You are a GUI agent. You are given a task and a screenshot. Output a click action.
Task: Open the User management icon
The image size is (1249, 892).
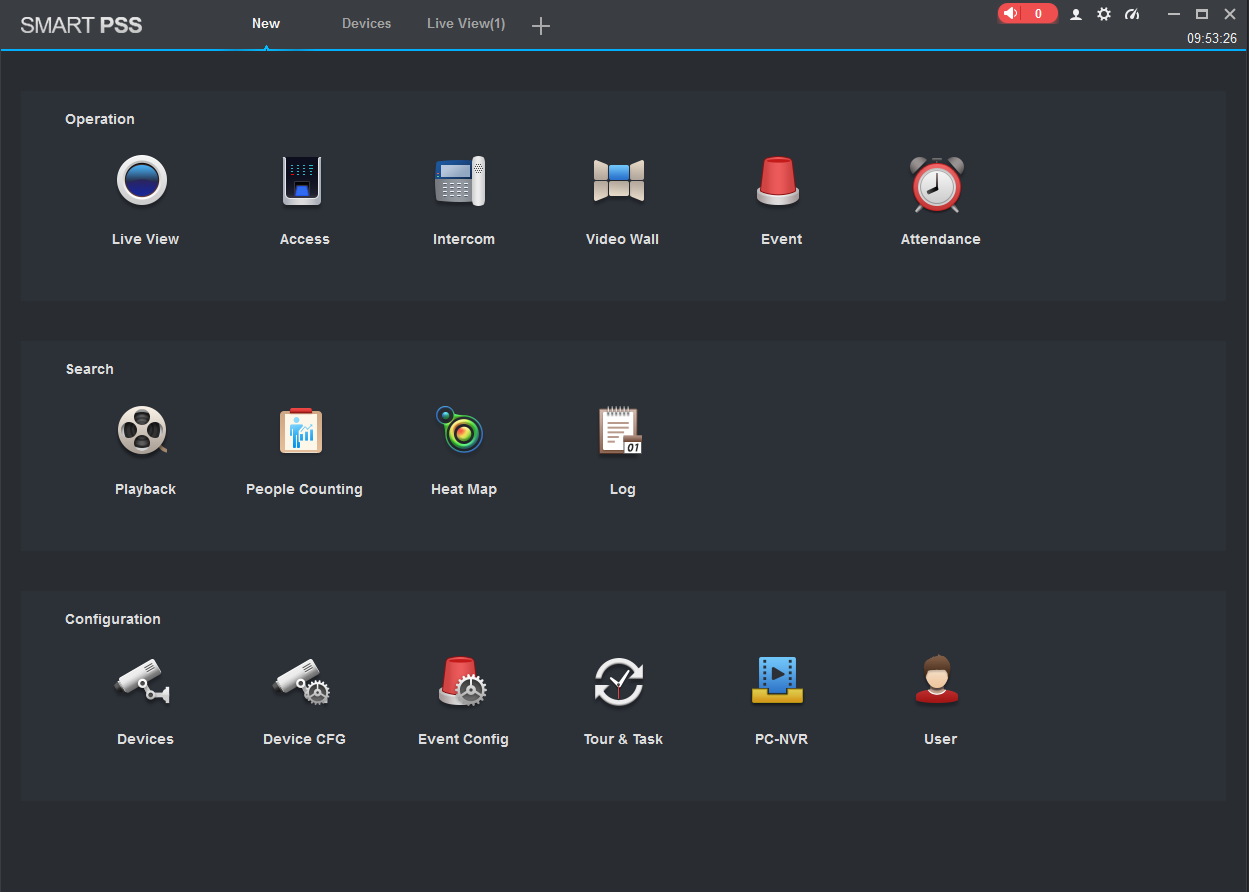pos(937,681)
